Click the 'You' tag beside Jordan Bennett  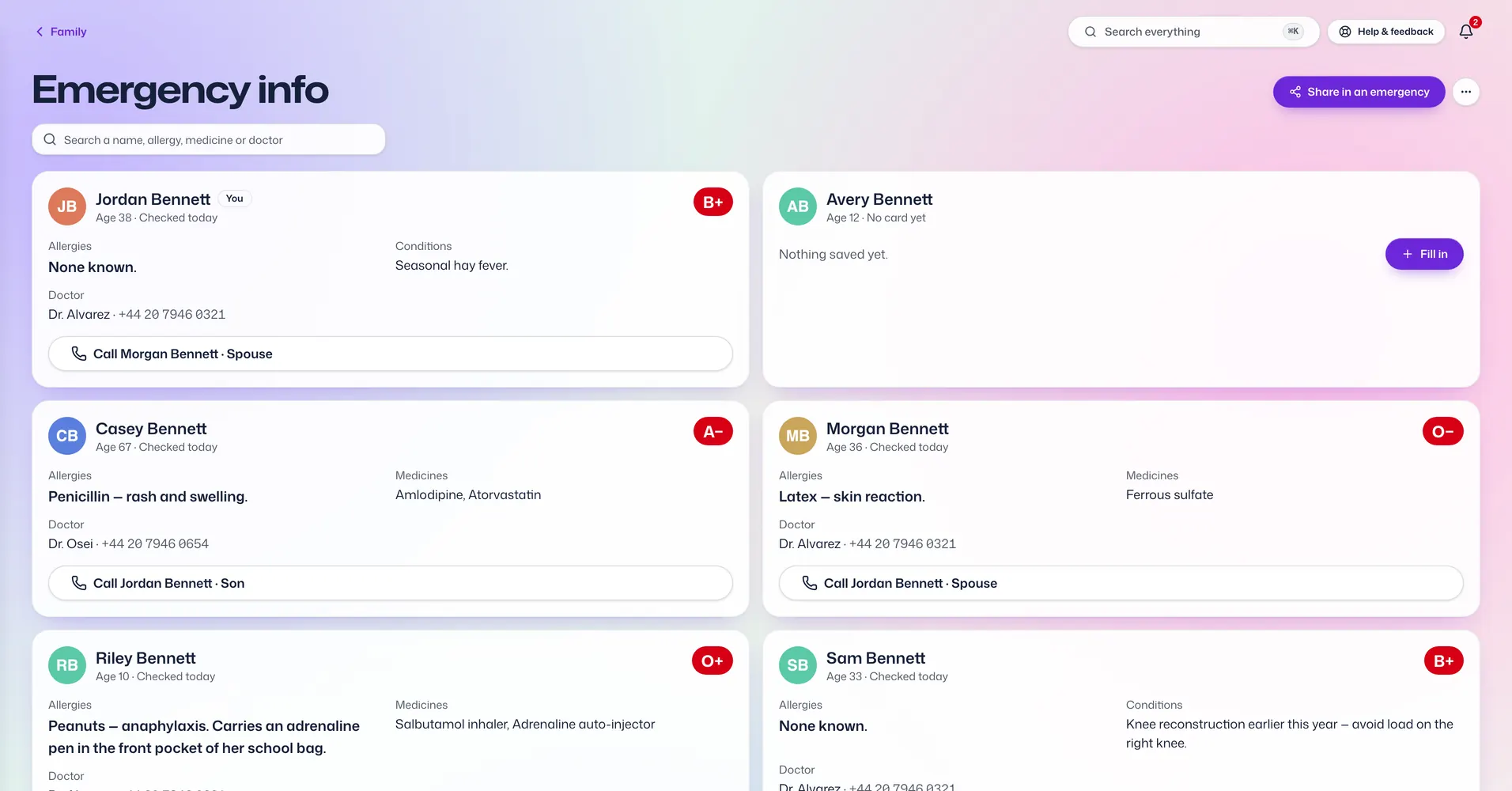point(235,199)
